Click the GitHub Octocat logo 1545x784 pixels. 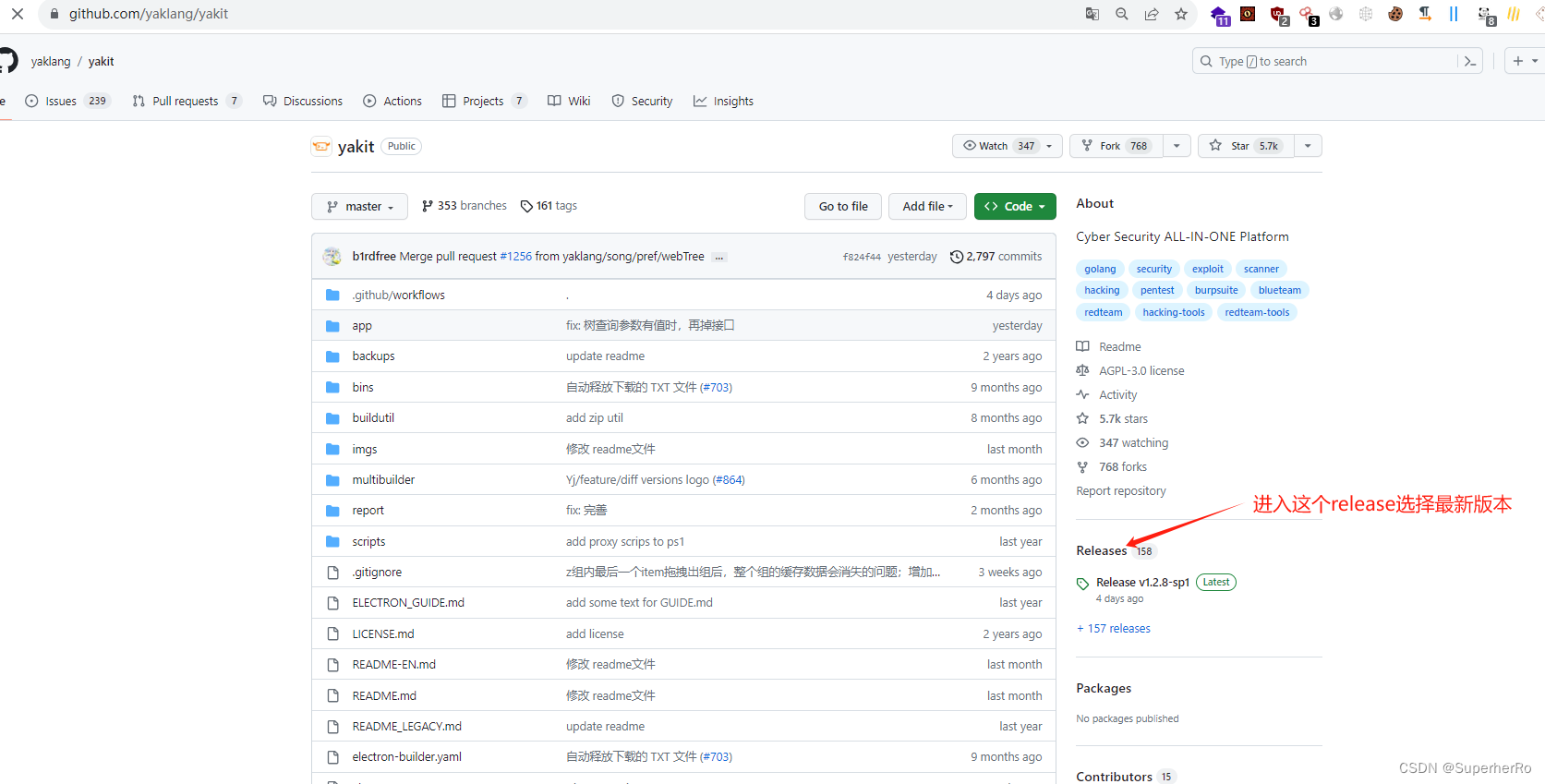point(7,61)
